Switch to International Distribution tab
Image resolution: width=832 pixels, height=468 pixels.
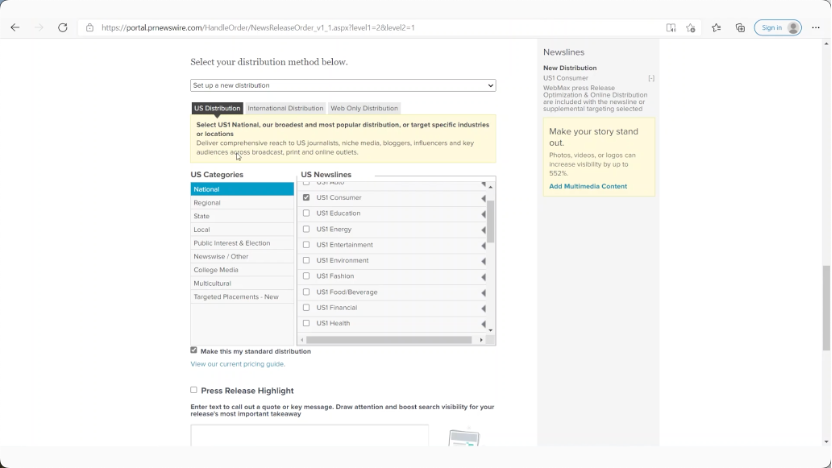pyautogui.click(x=285, y=108)
